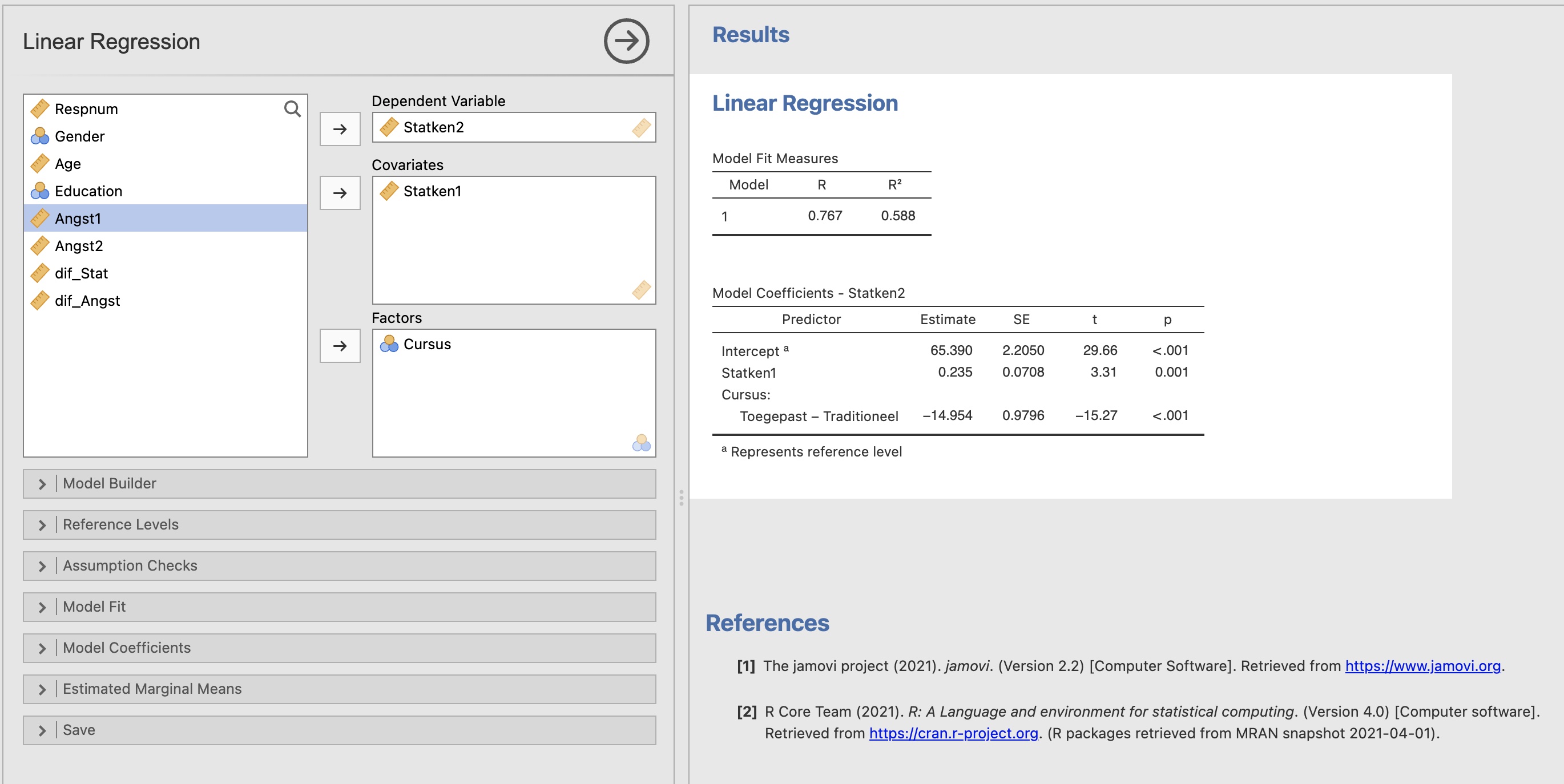Expand Estimated Marginal Means section
Viewport: 1564px width, 784px height.
[152, 689]
